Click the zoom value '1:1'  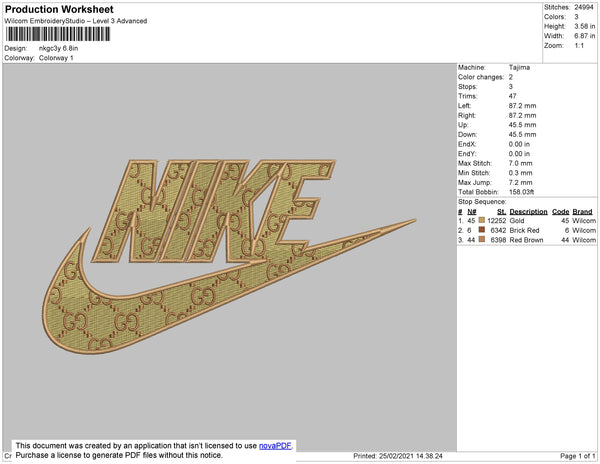579,46
